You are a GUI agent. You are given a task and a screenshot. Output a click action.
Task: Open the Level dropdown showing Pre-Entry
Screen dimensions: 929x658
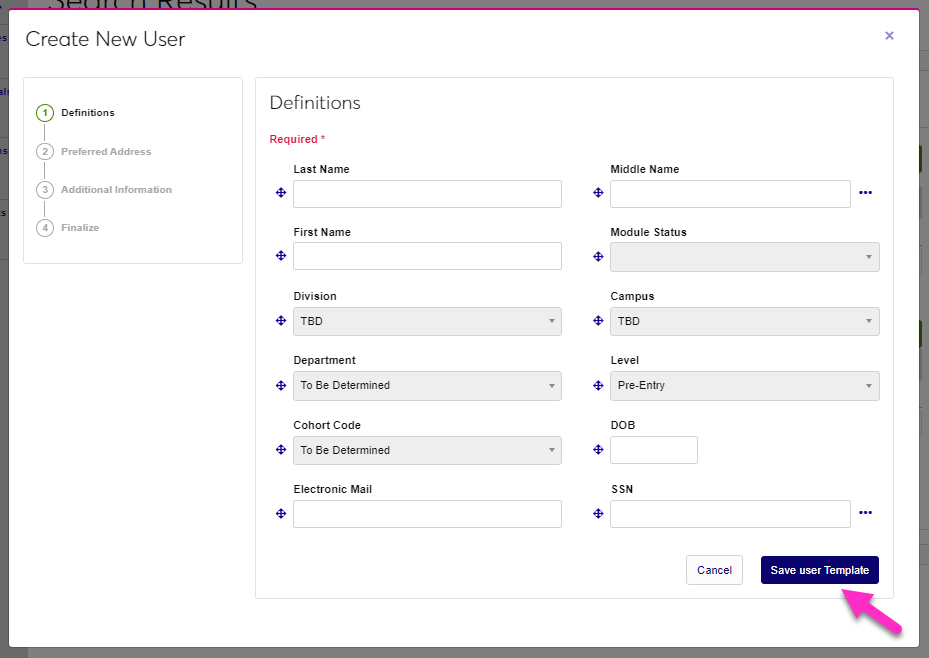click(x=744, y=385)
